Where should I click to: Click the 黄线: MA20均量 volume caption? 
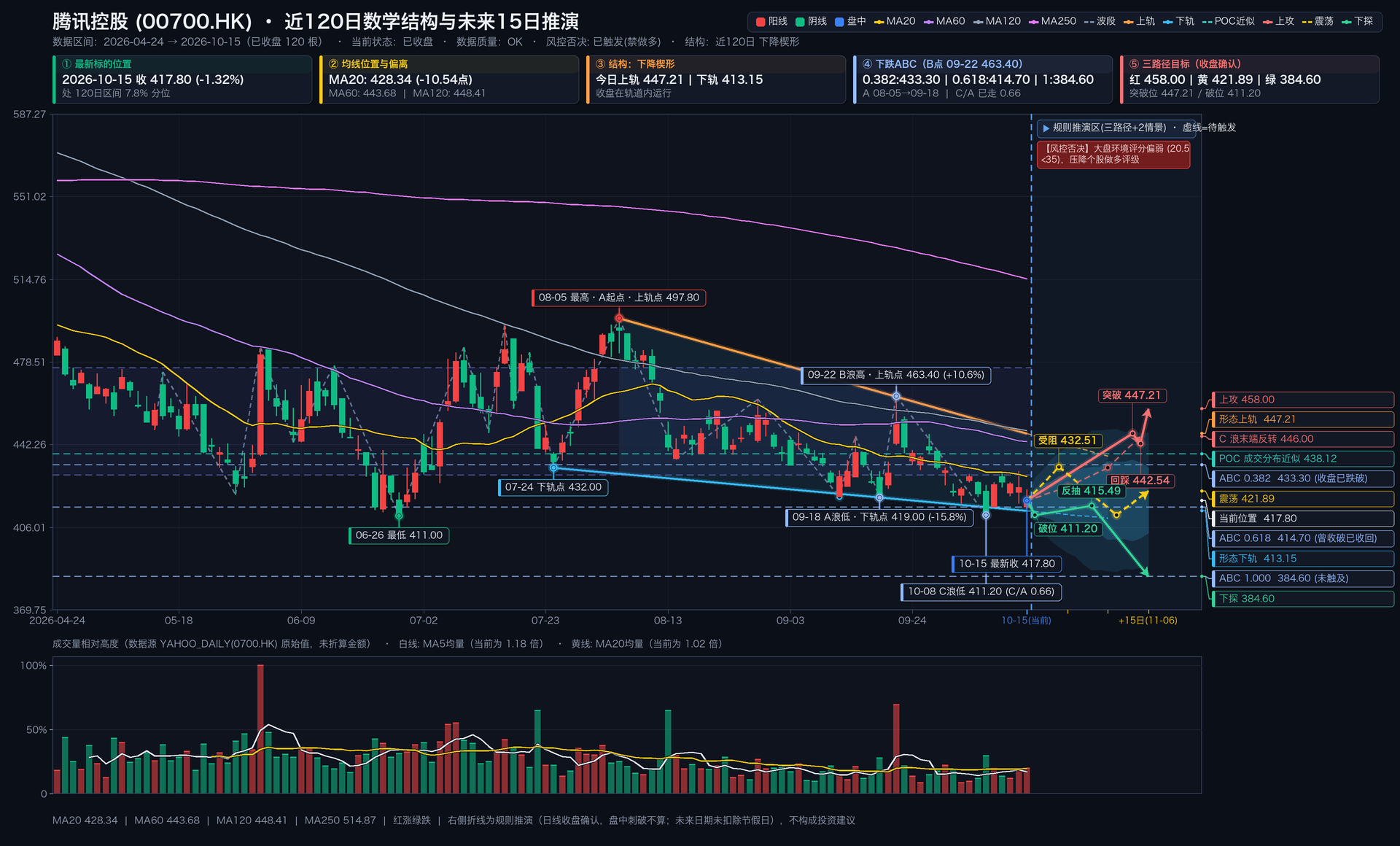pos(647,644)
